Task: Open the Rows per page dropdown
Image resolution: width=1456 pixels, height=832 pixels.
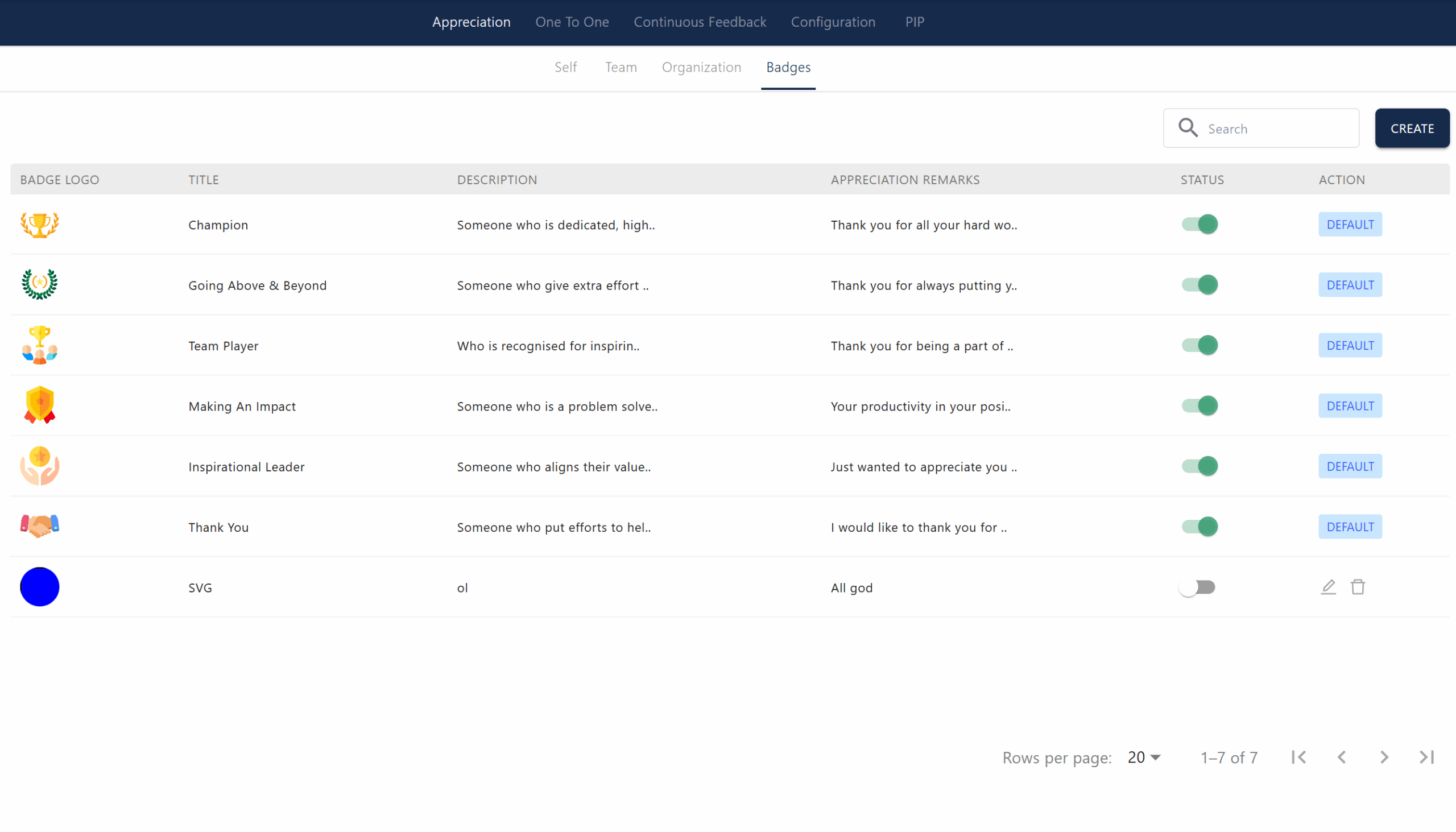Action: pyautogui.click(x=1144, y=757)
